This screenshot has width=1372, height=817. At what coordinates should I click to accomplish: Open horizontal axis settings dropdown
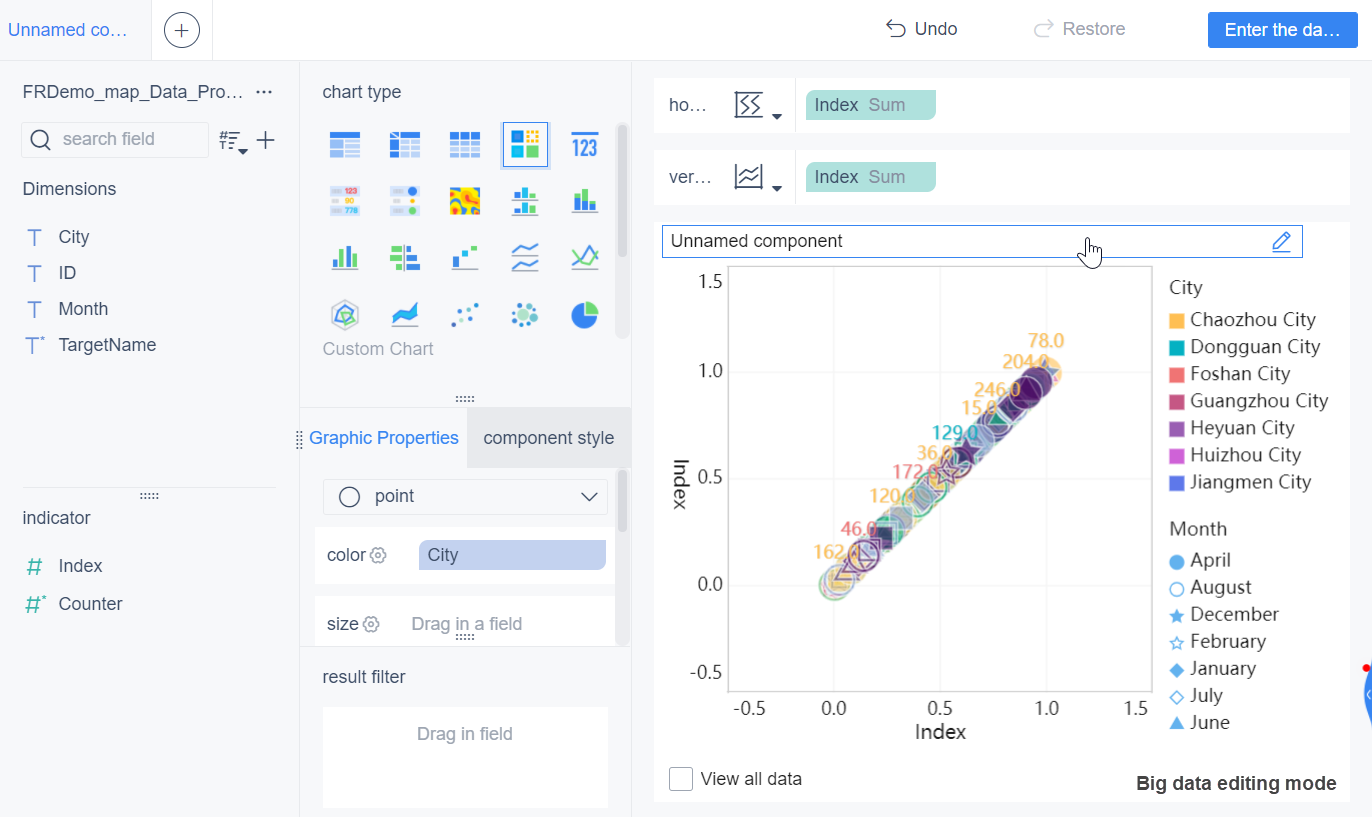(758, 105)
